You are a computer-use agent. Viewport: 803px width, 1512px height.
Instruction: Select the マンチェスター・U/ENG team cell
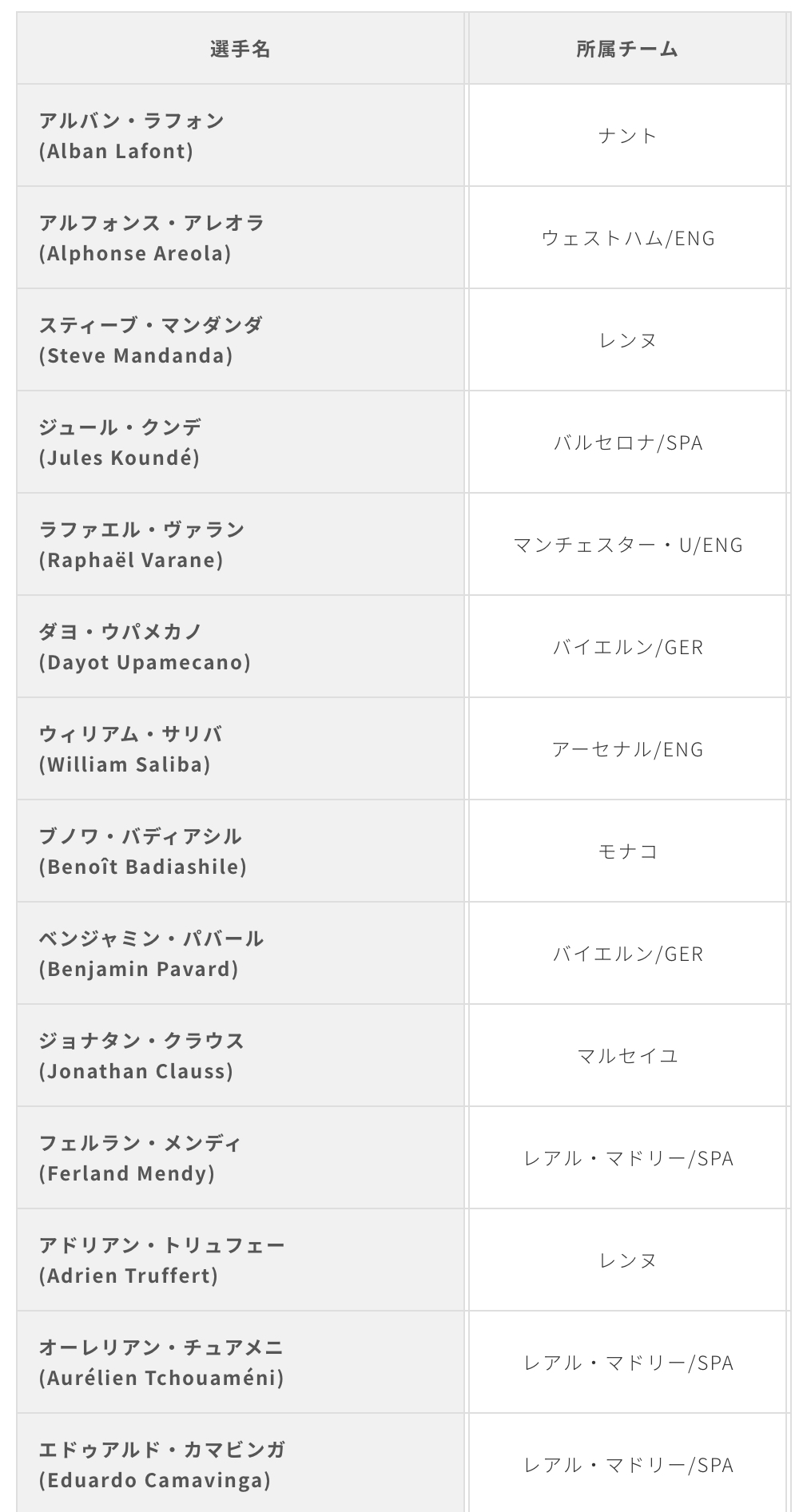click(x=627, y=545)
